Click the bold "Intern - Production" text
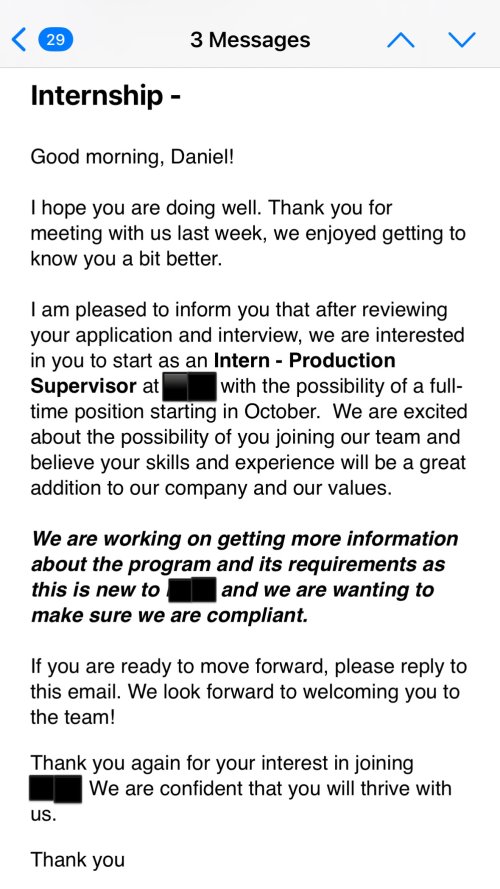The width and height of the screenshot is (500, 889). (304, 361)
